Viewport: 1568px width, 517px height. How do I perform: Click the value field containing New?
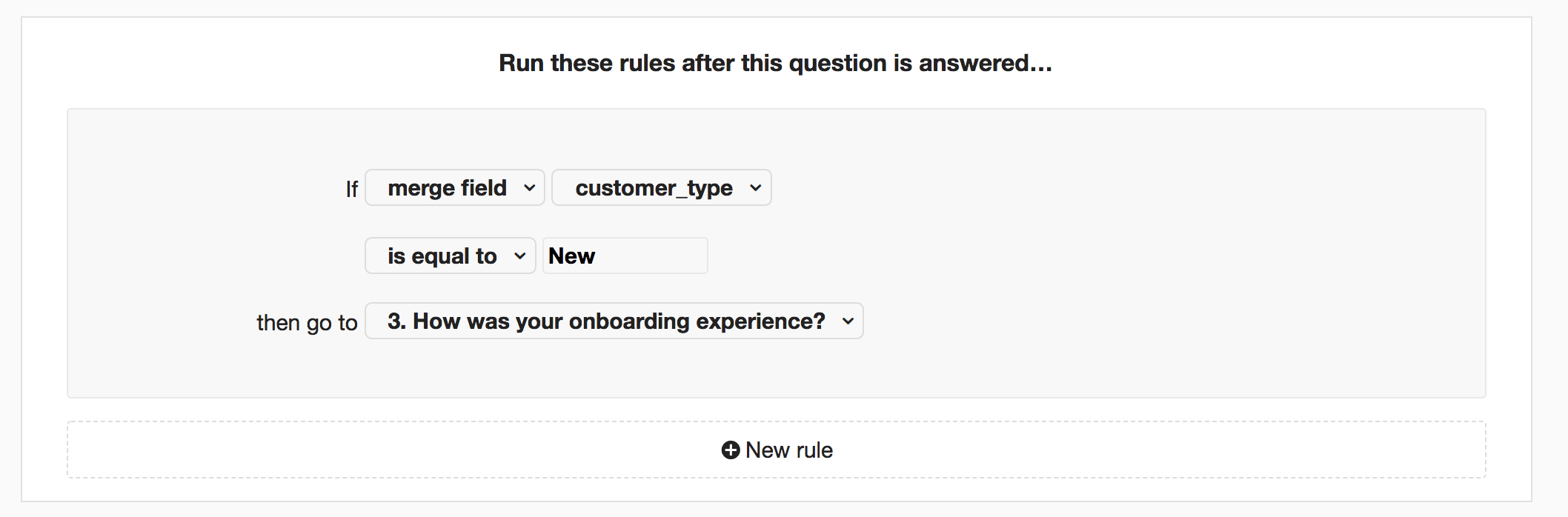(x=625, y=256)
